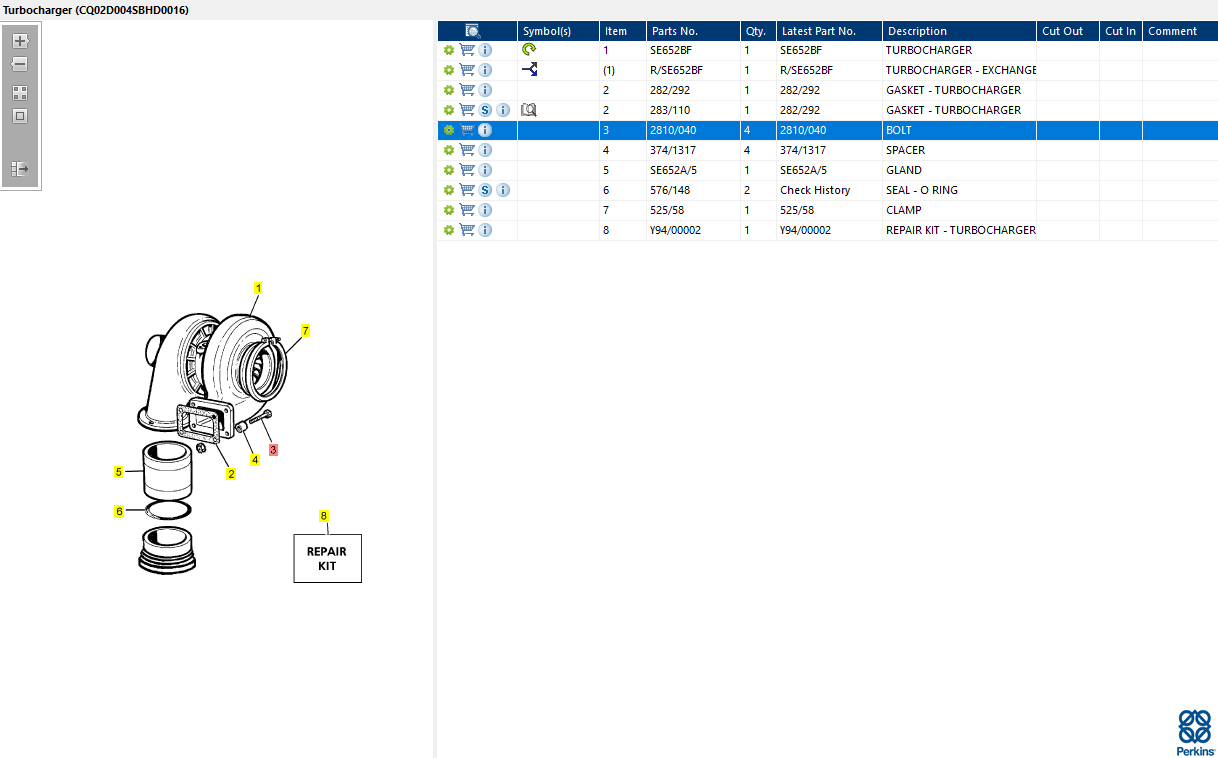
Task: Click green gear icon for GLAND row
Action: (449, 170)
